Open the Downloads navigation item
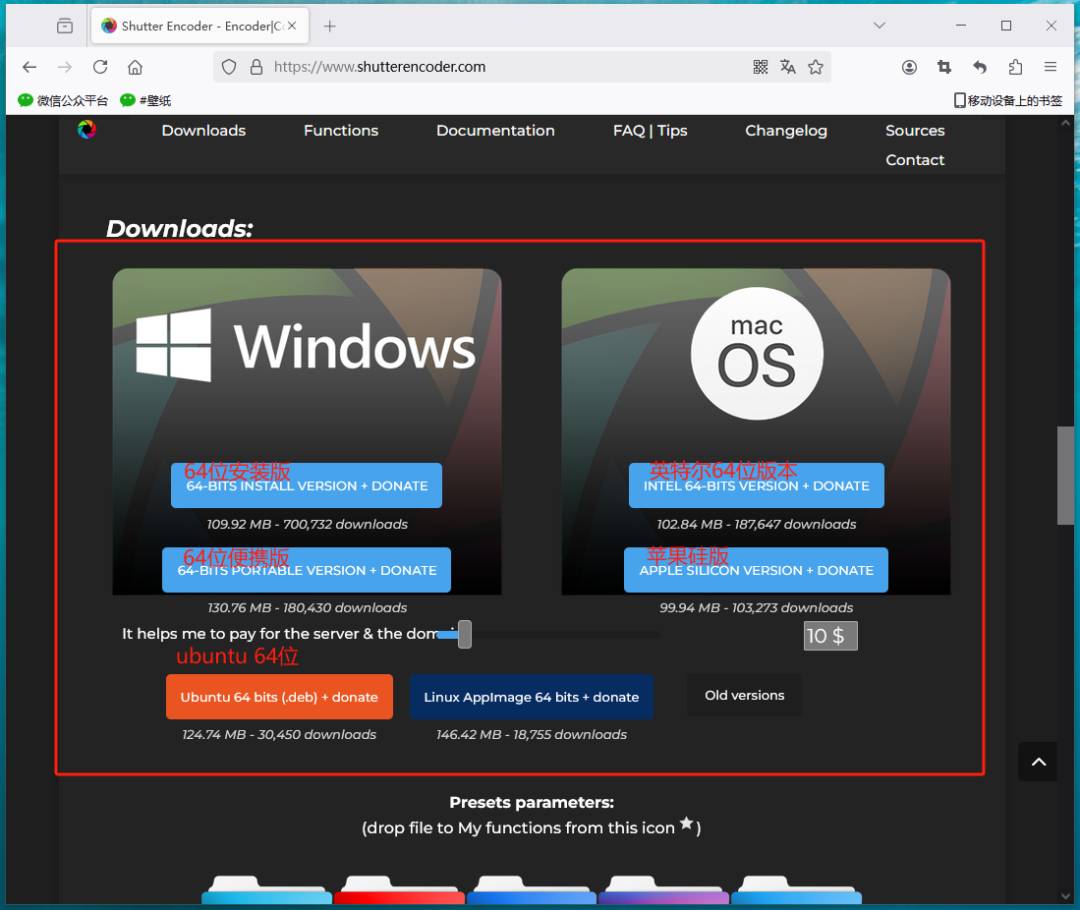 point(204,130)
